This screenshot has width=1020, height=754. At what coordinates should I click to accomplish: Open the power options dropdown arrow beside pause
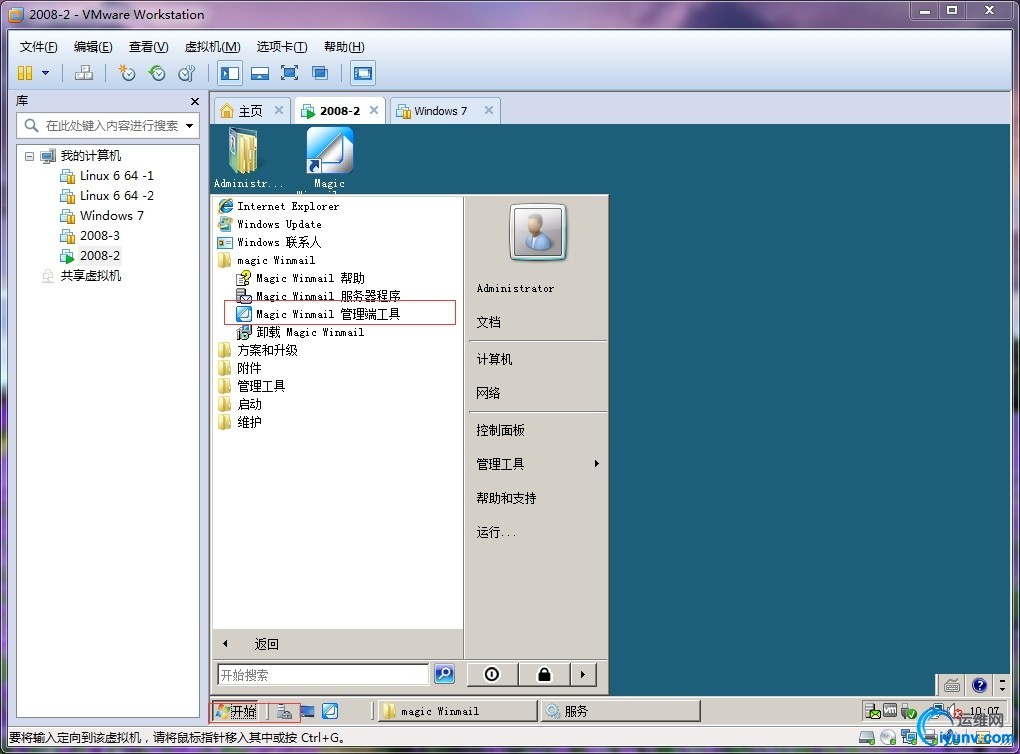46,73
